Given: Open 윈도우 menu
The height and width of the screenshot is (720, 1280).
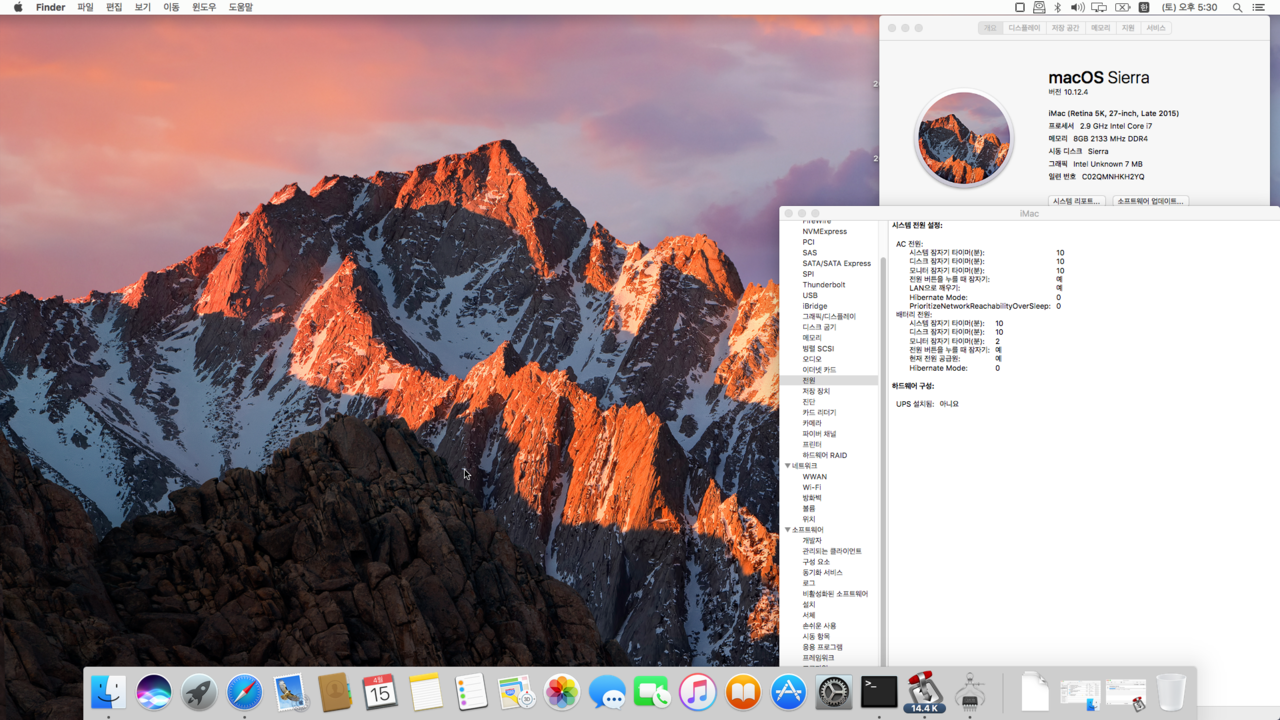Looking at the screenshot, I should pos(204,7).
